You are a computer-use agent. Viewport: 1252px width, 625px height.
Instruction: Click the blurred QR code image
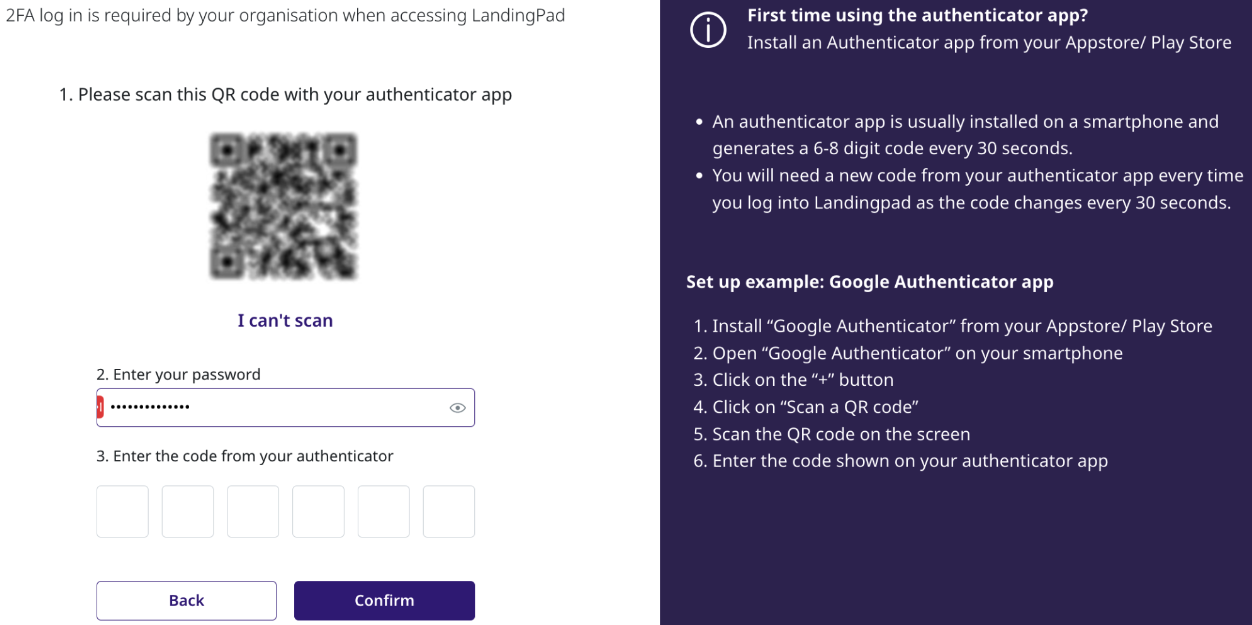coord(284,206)
